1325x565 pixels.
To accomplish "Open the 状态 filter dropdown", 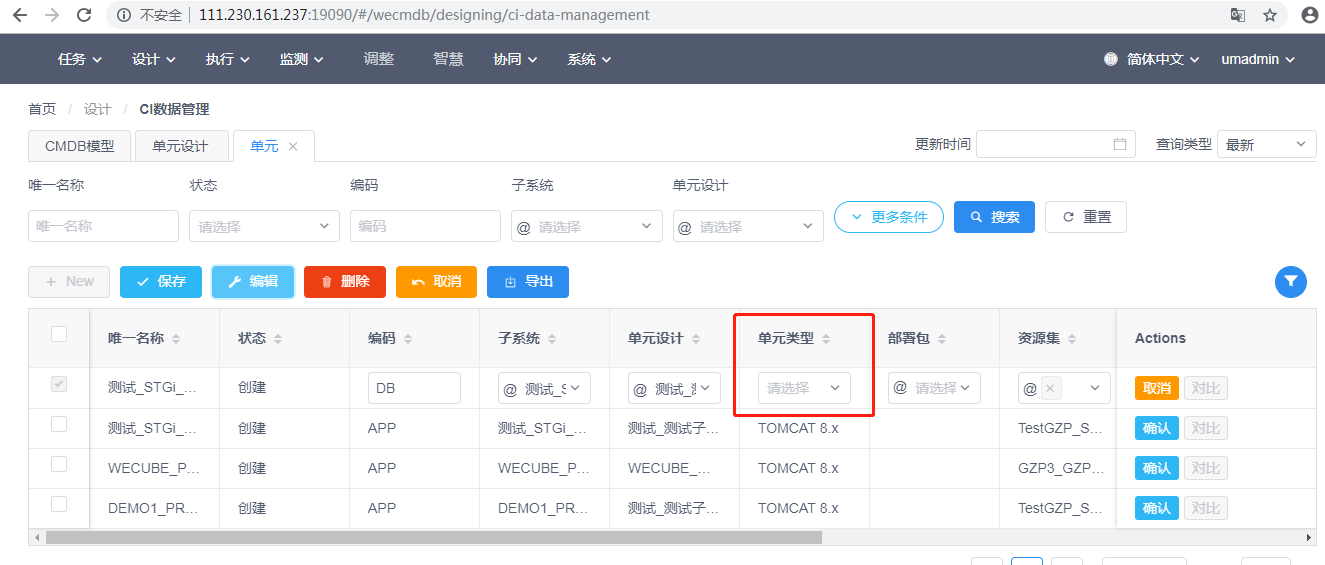I will click(x=265, y=226).
